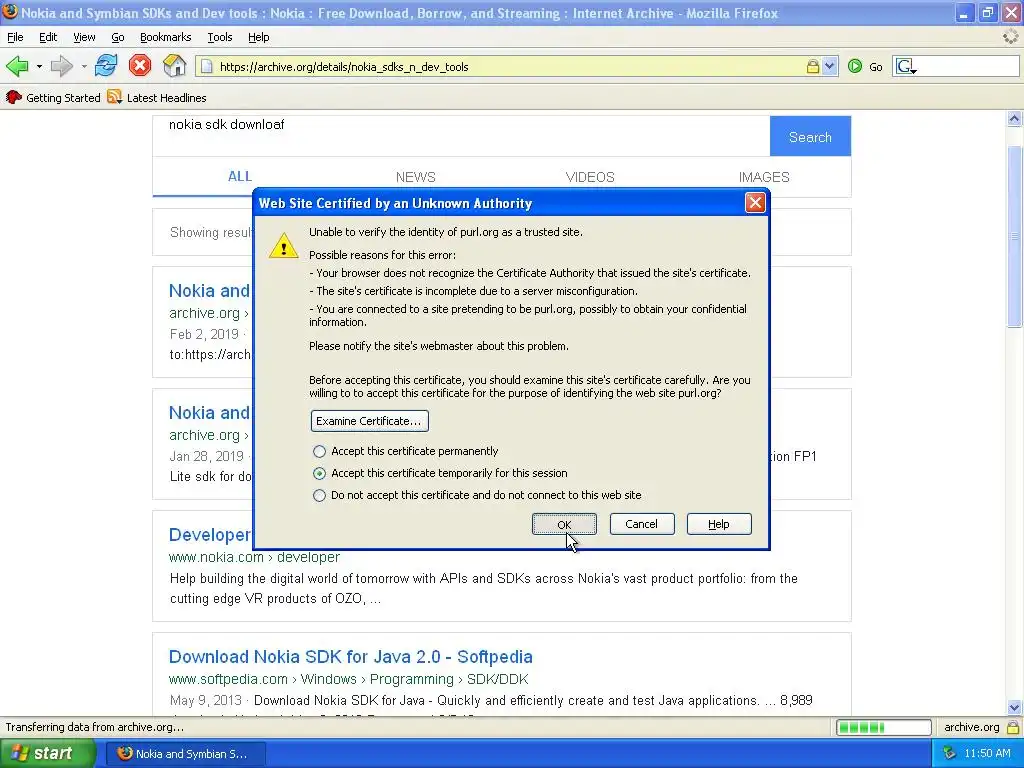Select Accept this certificate temporarily for session
This screenshot has height=768, width=1024.
pos(319,473)
